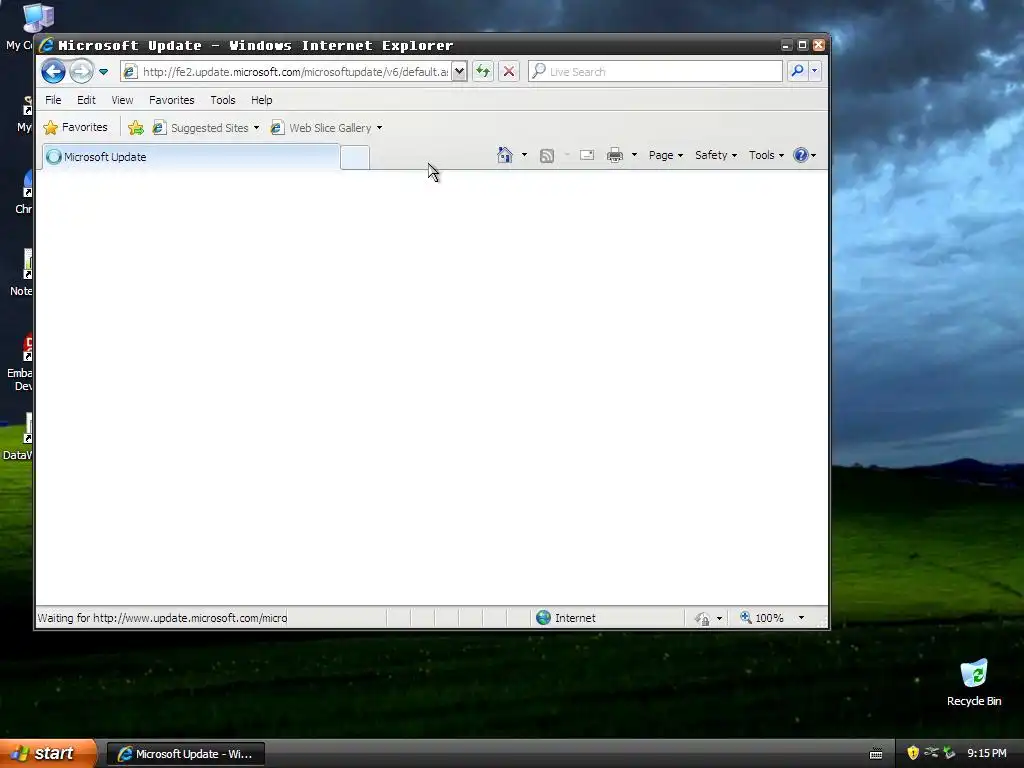
Task: Click the Add to Favorites Bar icon
Action: (136, 128)
